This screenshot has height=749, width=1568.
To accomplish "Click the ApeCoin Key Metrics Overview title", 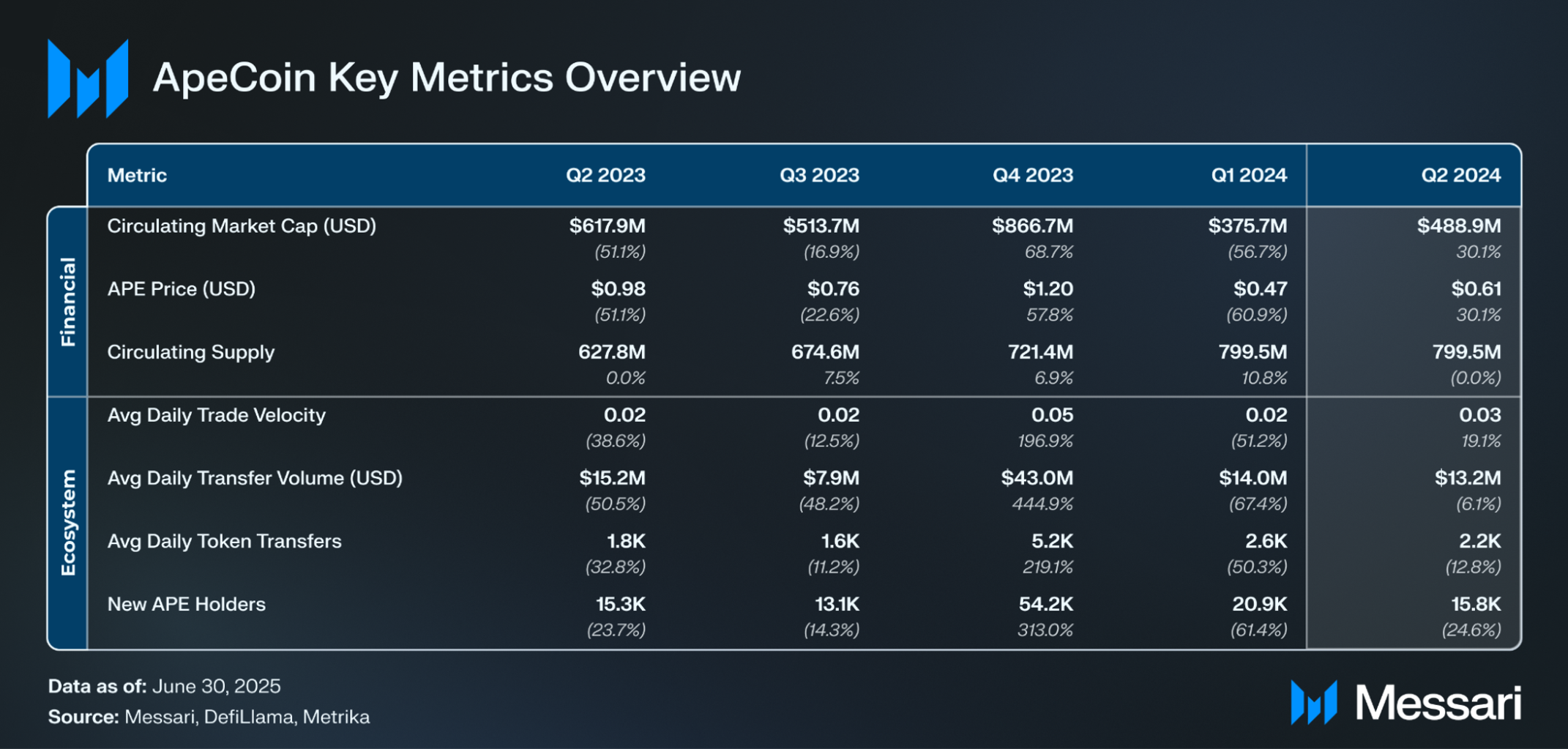I will click(x=447, y=78).
